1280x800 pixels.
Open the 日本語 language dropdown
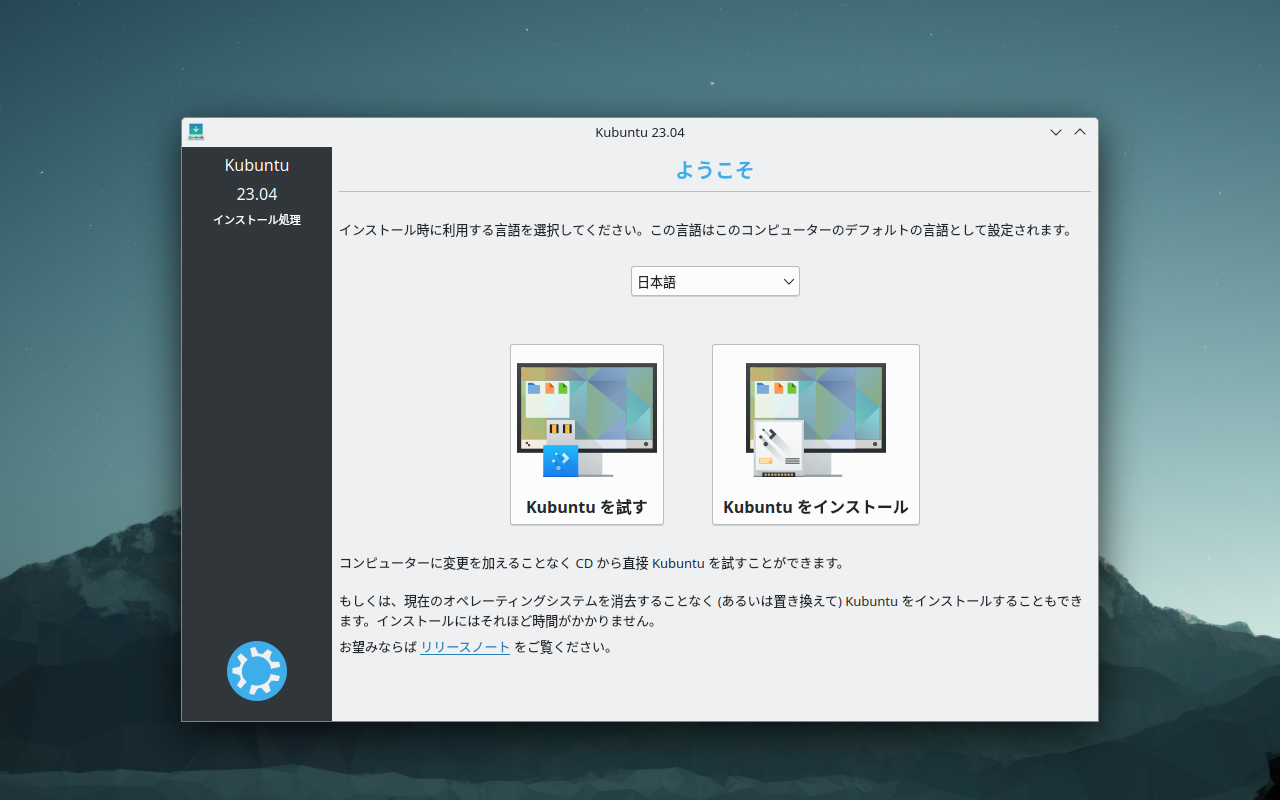pyautogui.click(x=715, y=281)
